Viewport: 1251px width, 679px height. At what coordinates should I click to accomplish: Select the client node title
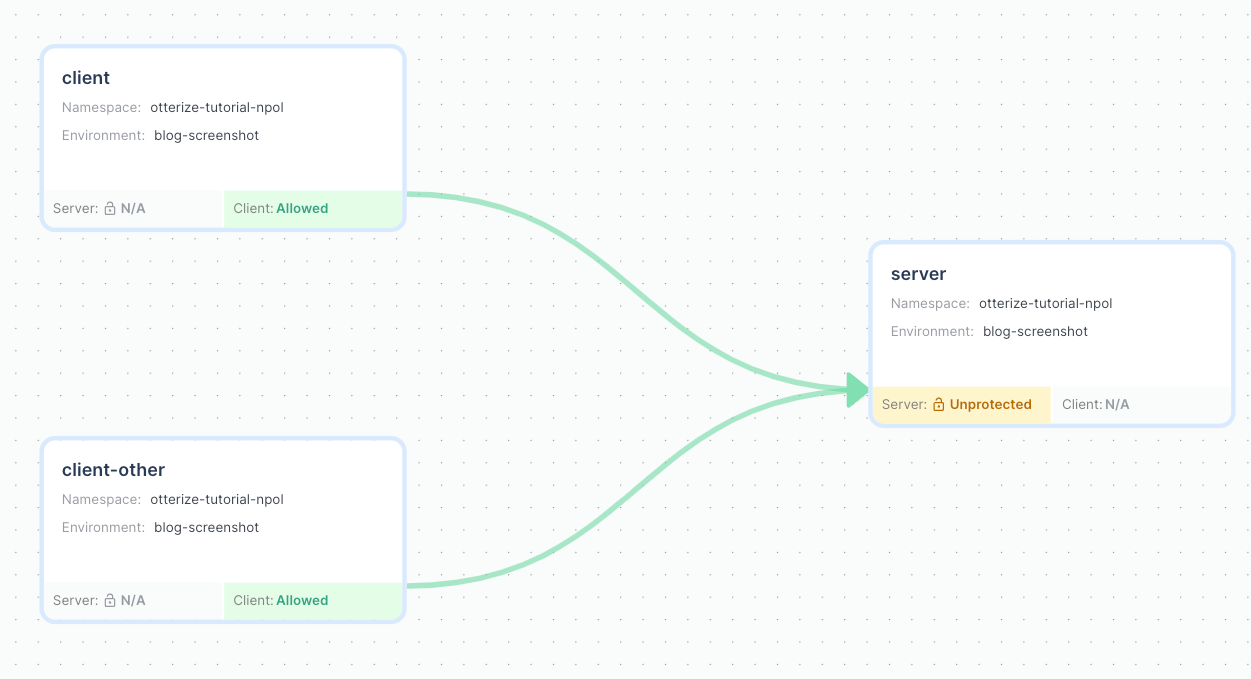[86, 78]
